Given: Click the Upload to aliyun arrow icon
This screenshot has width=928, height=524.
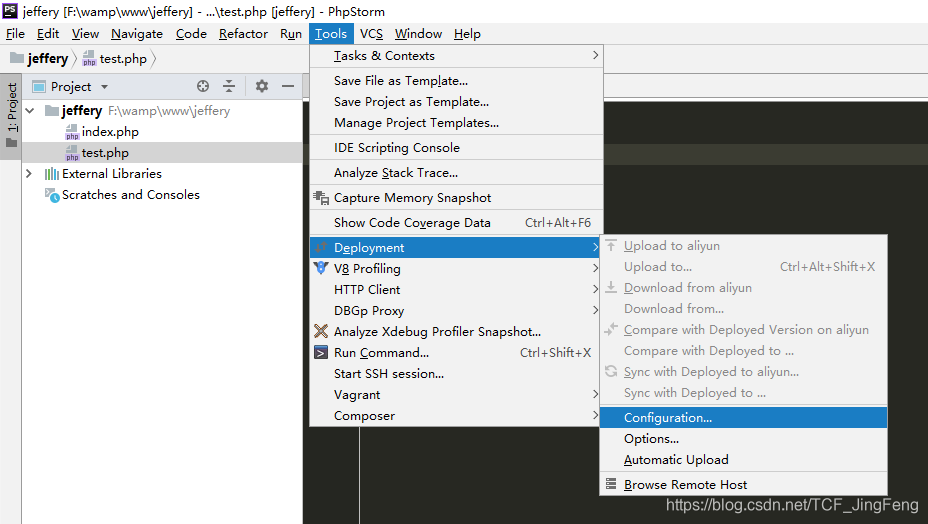Looking at the screenshot, I should pyautogui.click(x=611, y=245).
